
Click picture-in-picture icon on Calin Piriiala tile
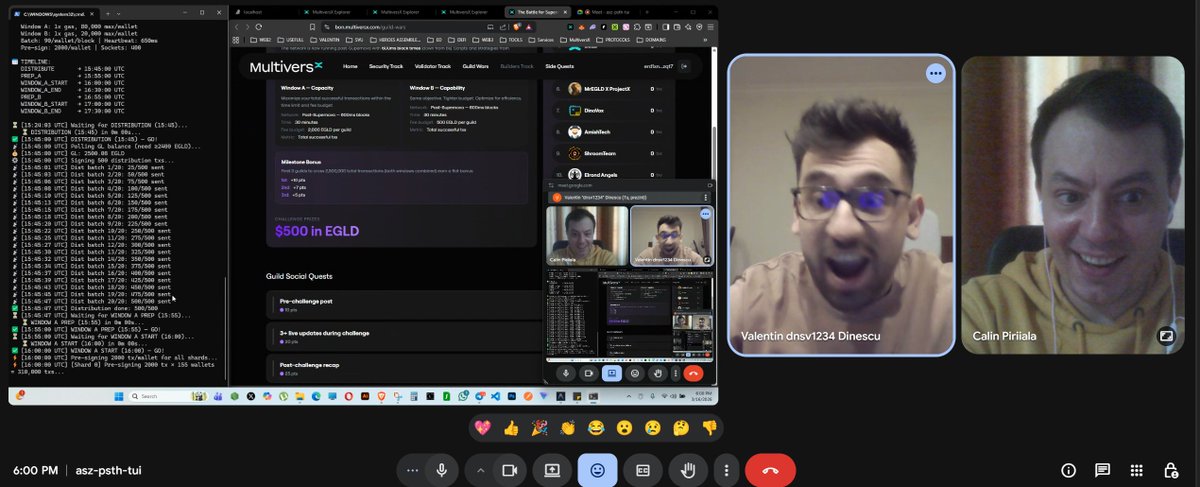pos(1166,336)
